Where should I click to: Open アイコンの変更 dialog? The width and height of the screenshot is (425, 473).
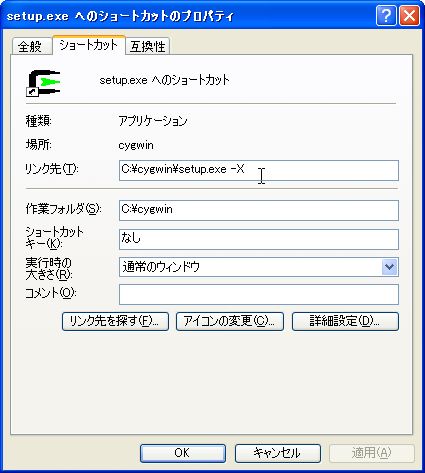[230, 321]
